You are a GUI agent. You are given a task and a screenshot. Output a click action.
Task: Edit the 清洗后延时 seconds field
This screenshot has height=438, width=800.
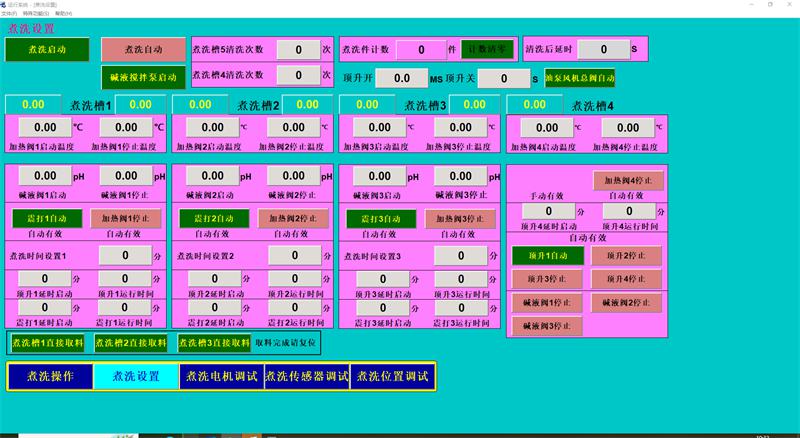pyautogui.click(x=602, y=49)
